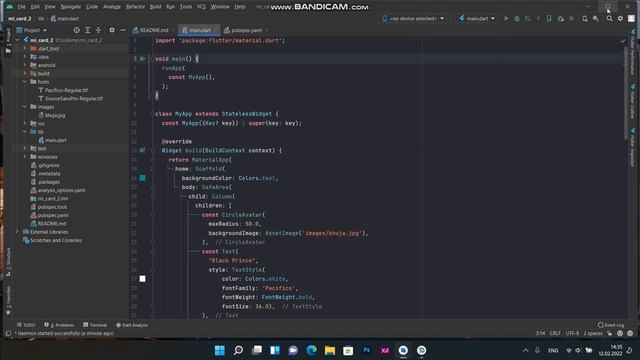Open the Terminal tool window

pyautogui.click(x=95, y=325)
